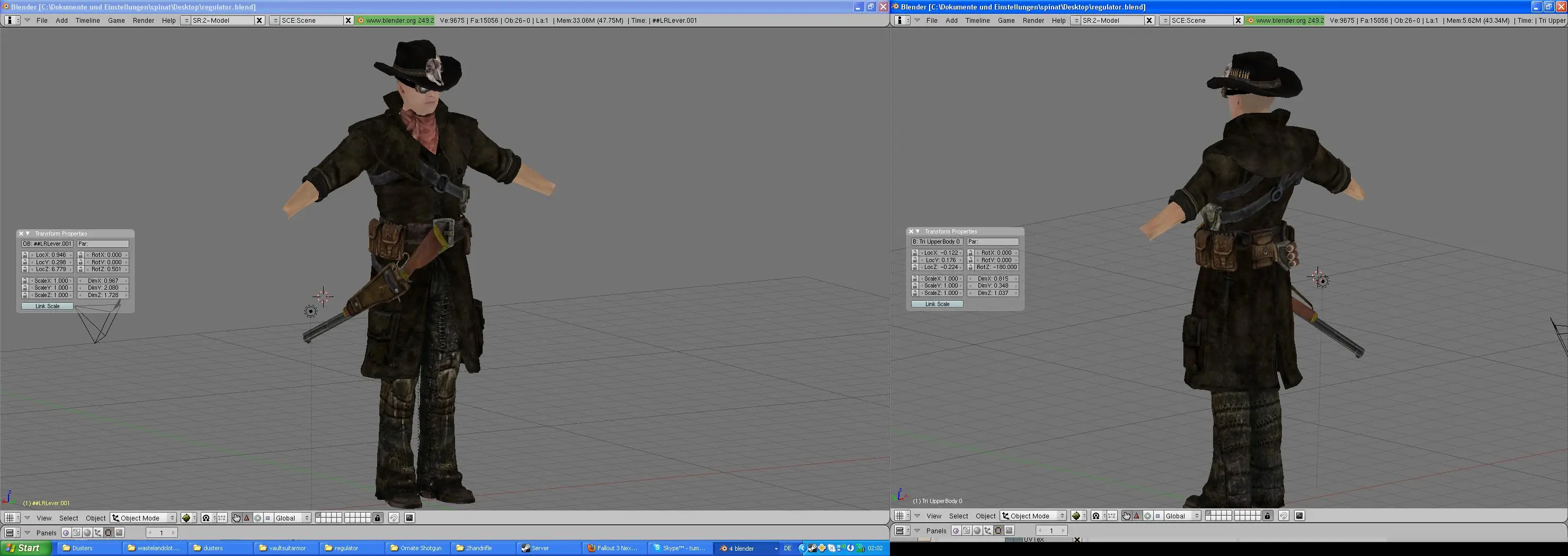Viewport: 1568px width, 556px height.
Task: Select the Editing context icon in right Panels header
Action: coord(998,531)
